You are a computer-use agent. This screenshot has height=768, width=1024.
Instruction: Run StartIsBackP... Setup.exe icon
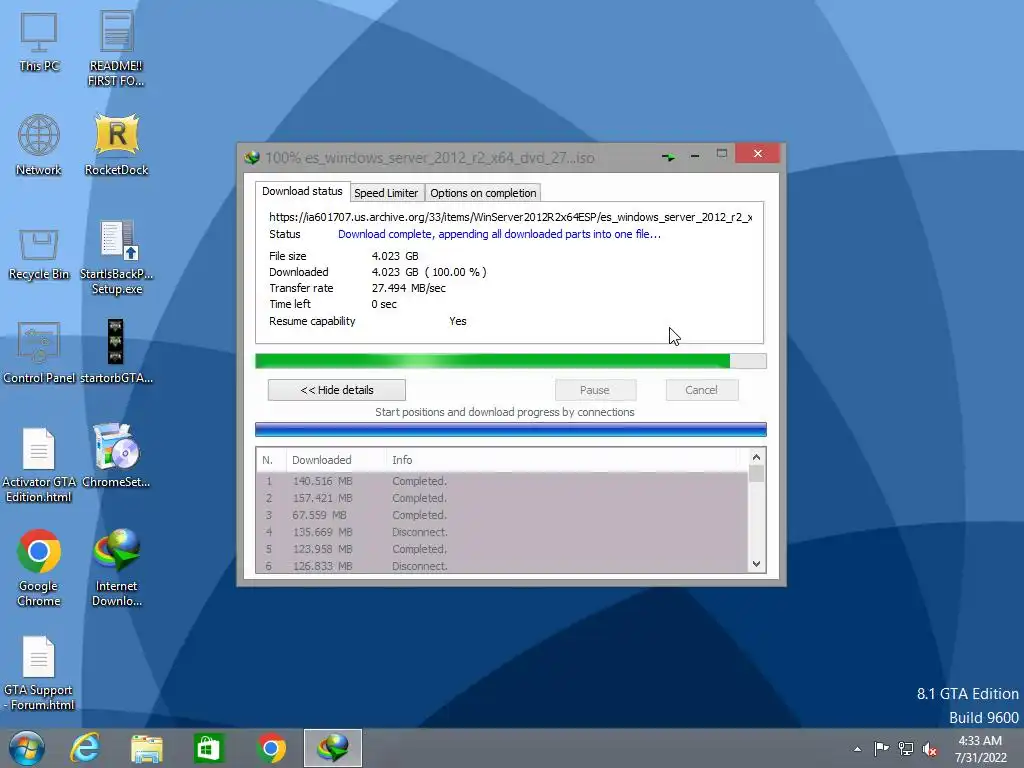point(116,257)
